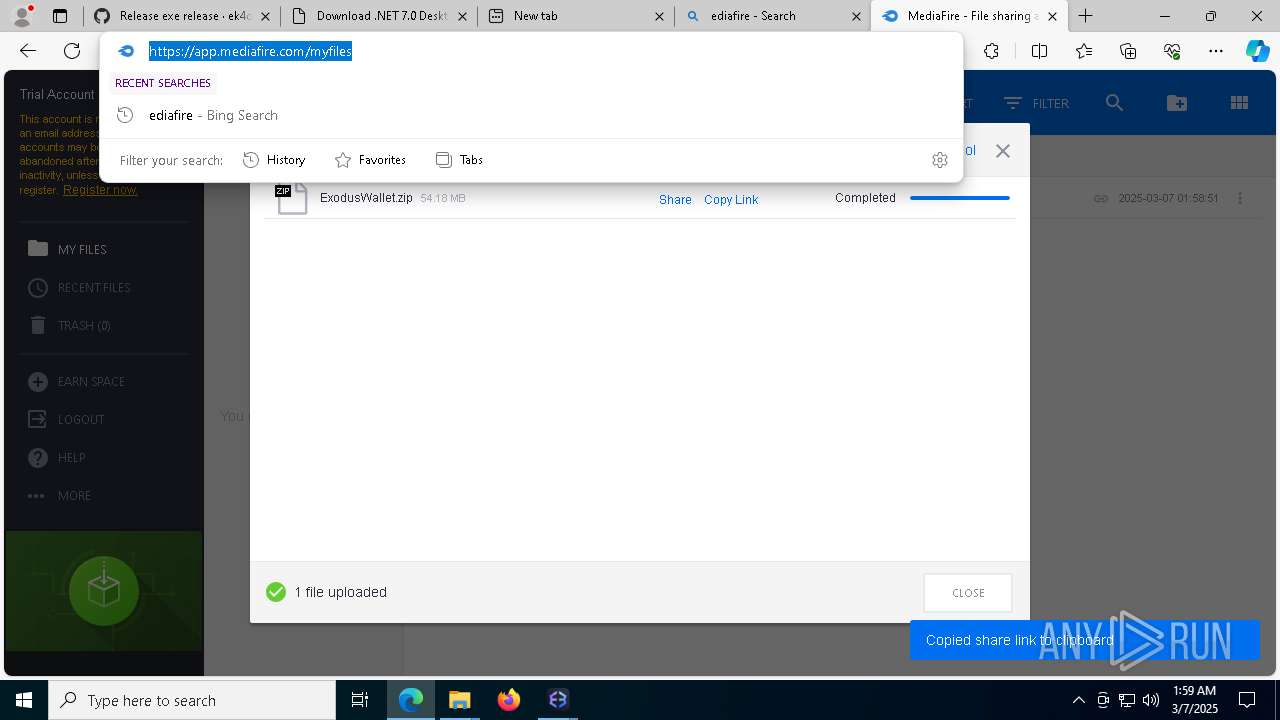
Task: Click the green upload box graphic
Action: click(x=104, y=591)
